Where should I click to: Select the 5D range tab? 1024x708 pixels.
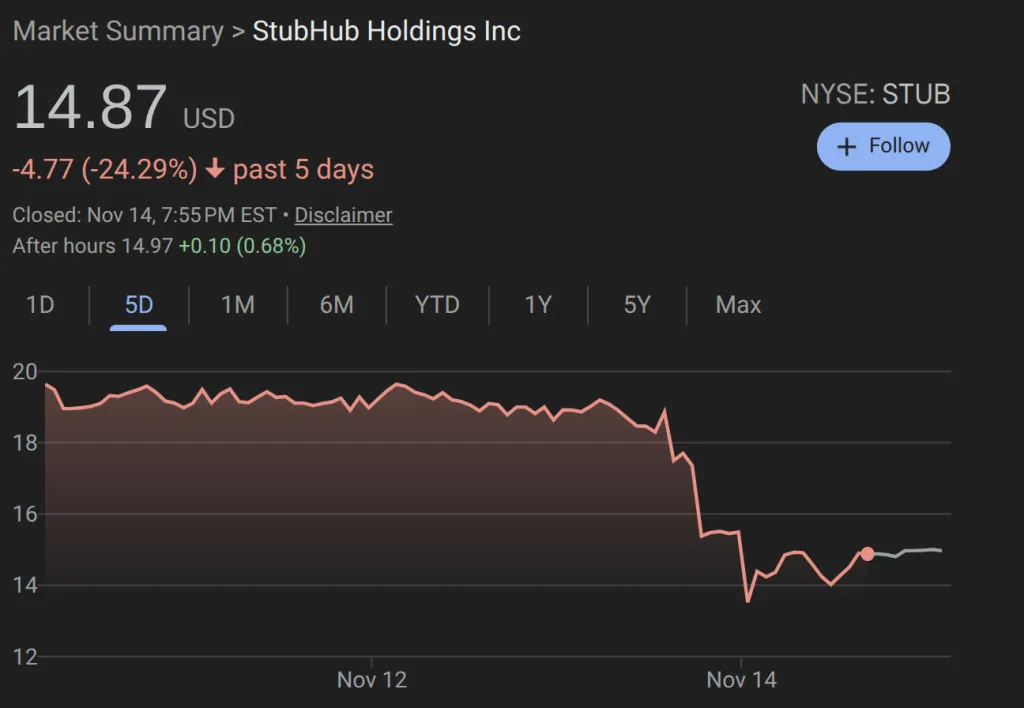pos(139,305)
